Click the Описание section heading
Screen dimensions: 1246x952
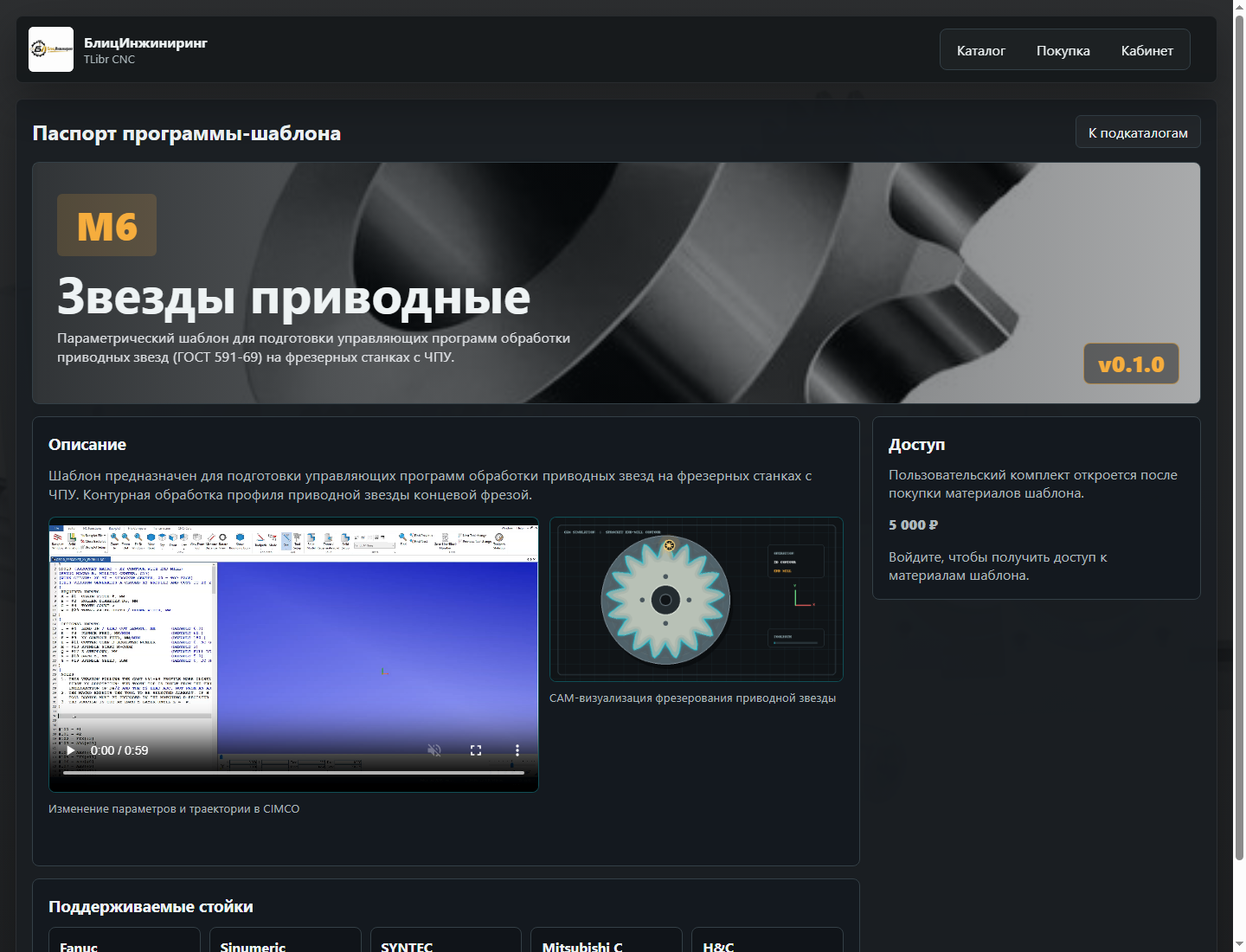pos(87,444)
